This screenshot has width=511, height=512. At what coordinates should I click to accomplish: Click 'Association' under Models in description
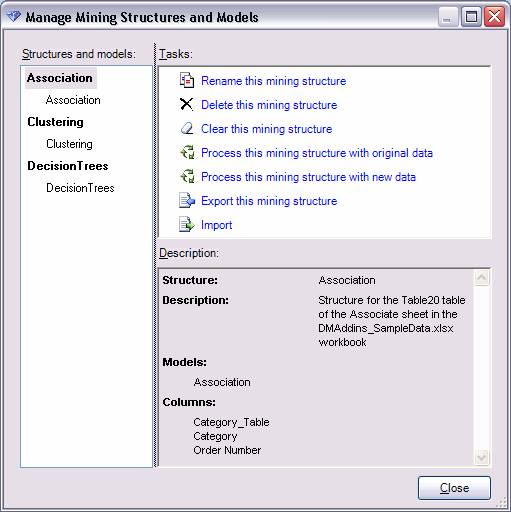222,382
